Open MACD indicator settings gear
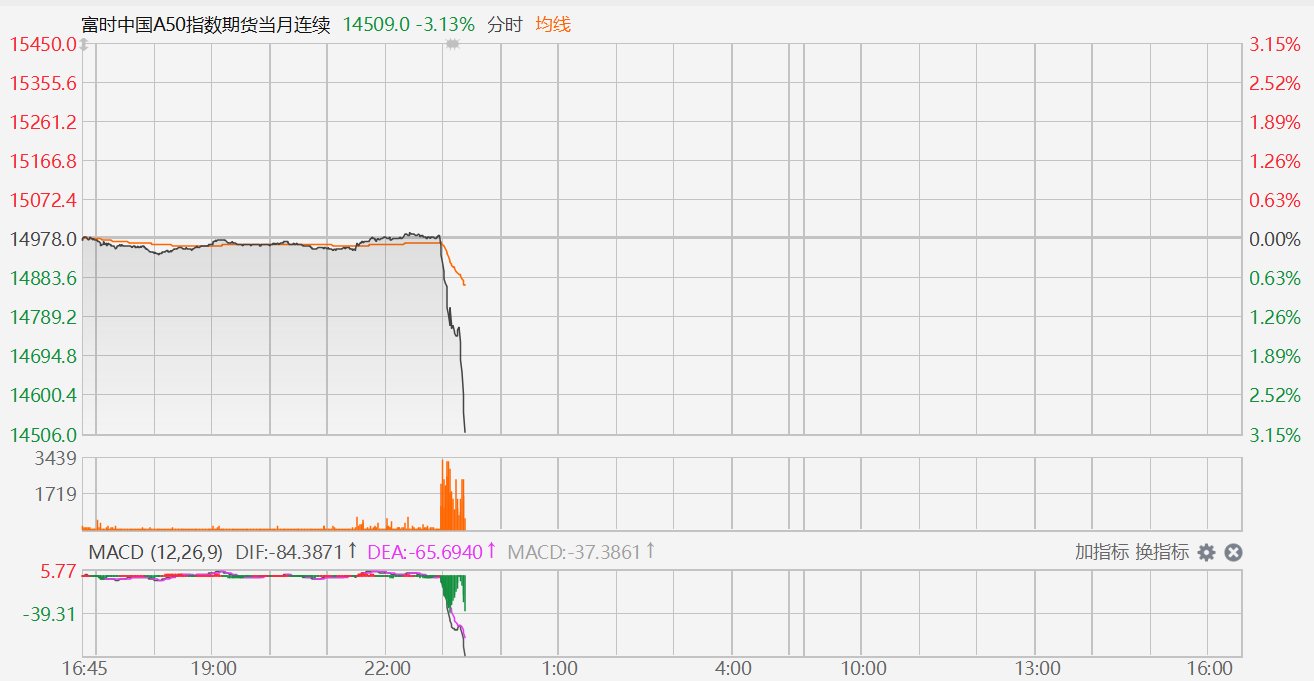 point(1207,552)
